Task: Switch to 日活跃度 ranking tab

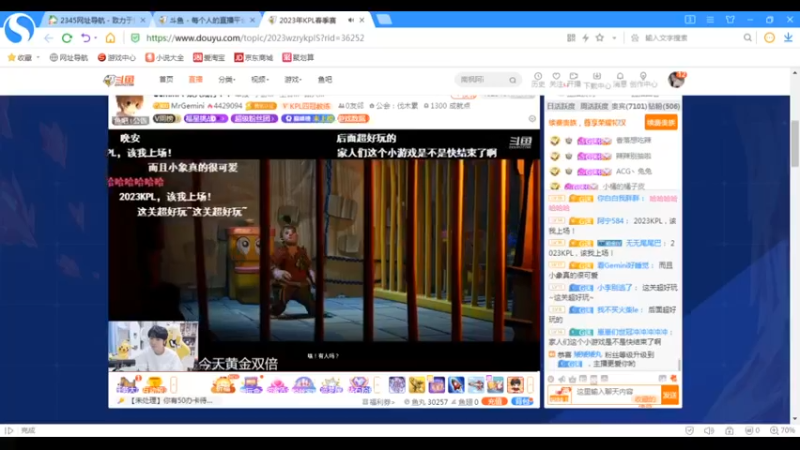Action: (x=561, y=106)
